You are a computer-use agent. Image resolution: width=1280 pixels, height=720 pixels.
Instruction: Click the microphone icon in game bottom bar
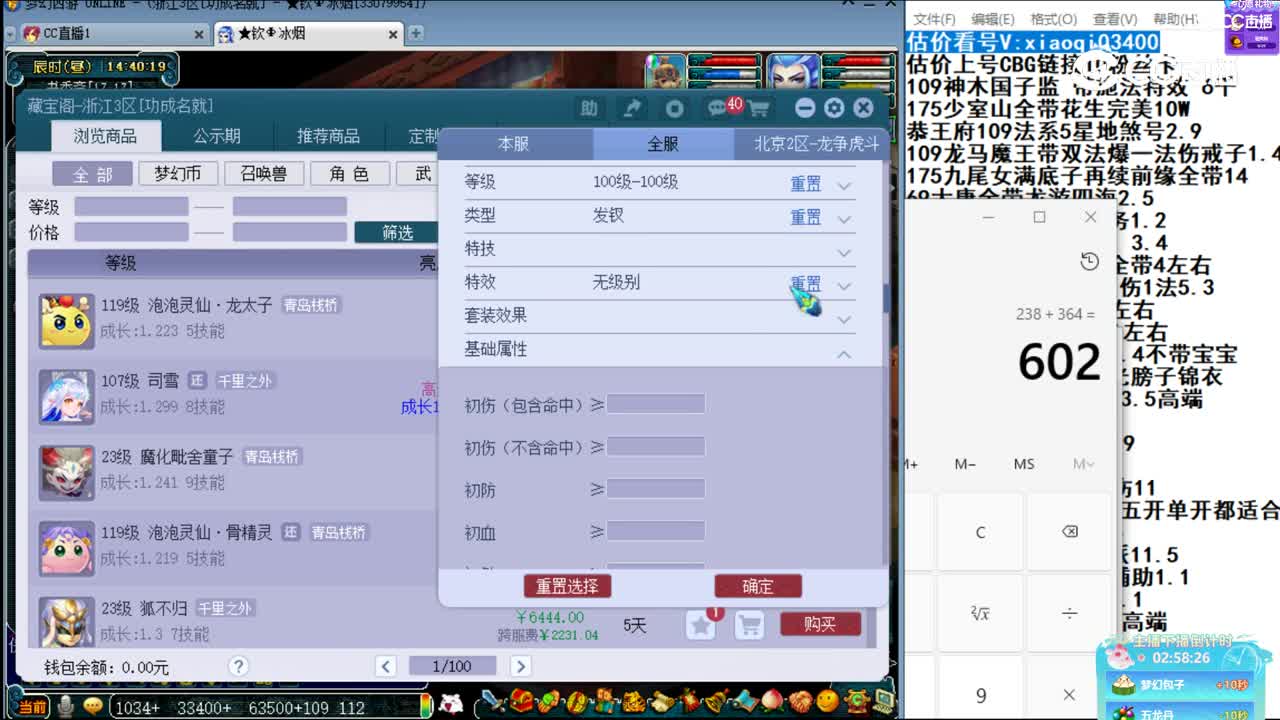click(66, 706)
